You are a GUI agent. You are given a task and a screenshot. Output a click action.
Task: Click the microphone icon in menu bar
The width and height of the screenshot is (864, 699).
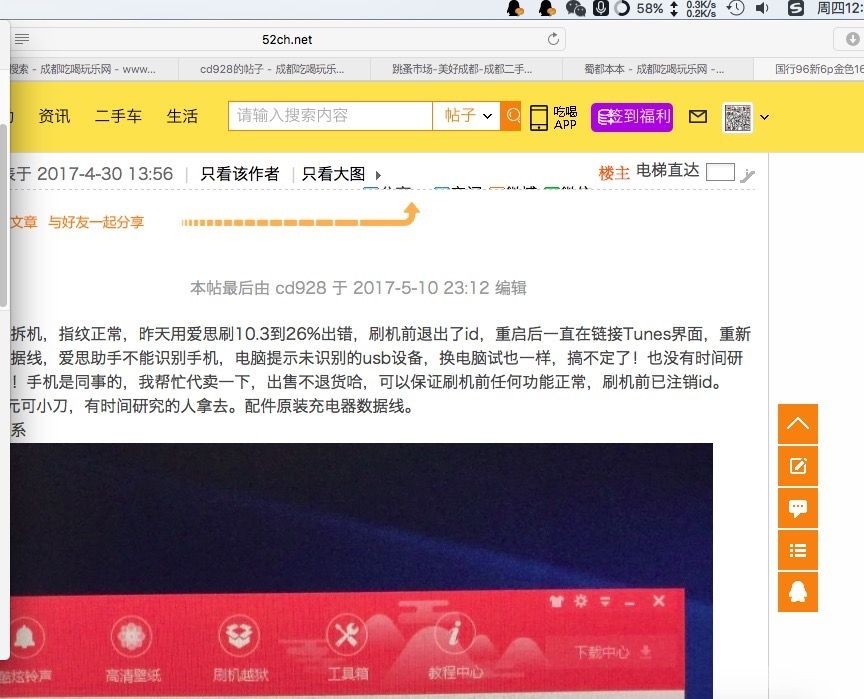601,8
